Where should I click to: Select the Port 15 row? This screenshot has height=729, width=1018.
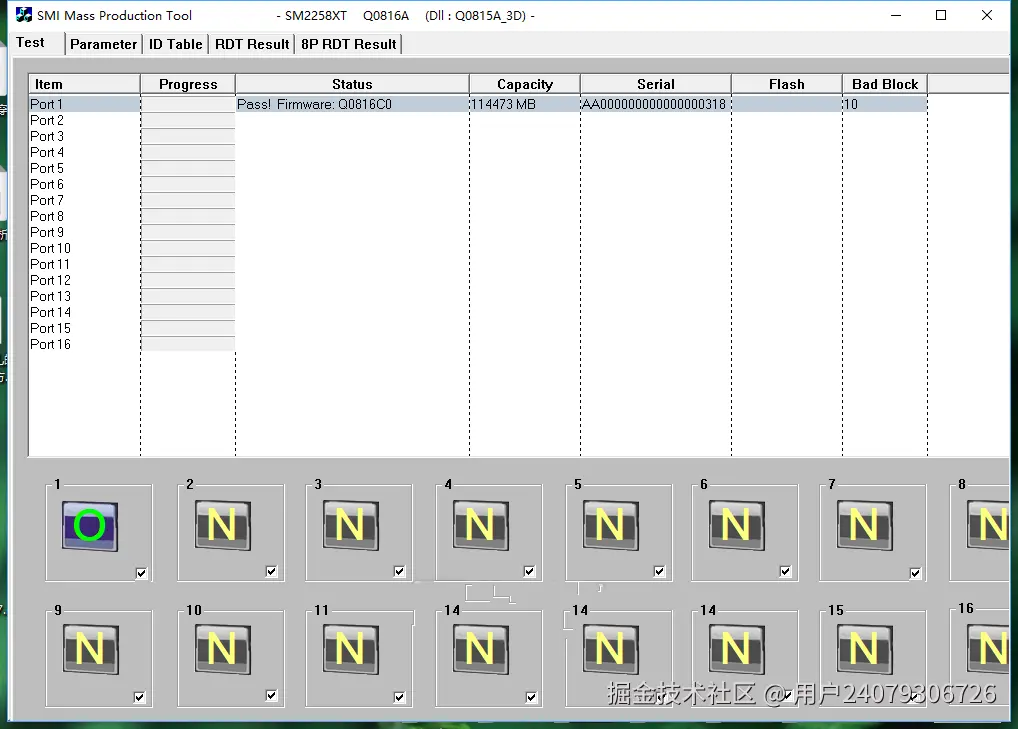(x=50, y=328)
